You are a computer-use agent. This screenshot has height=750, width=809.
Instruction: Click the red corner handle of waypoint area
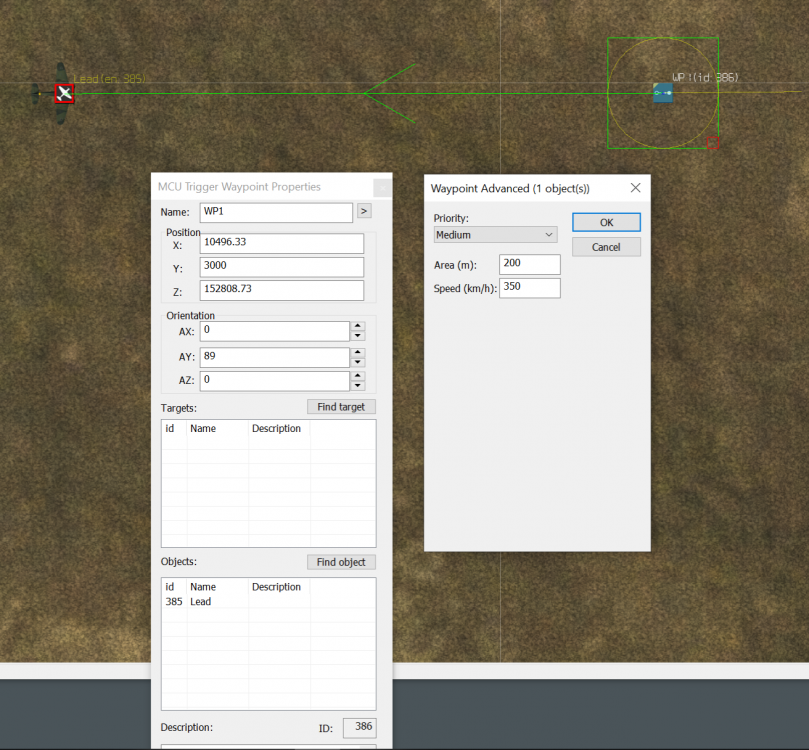pos(714,144)
